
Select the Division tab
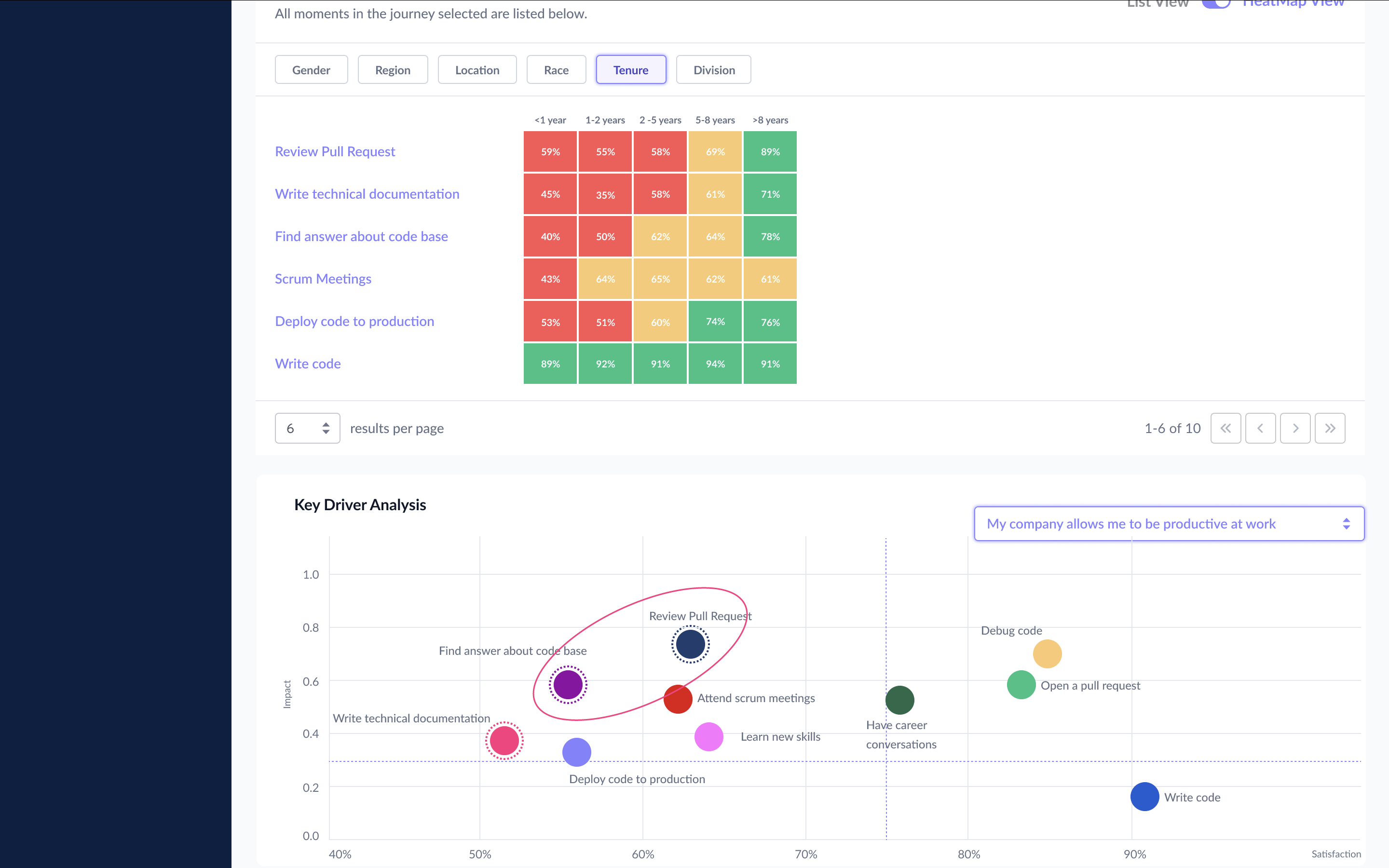point(713,70)
